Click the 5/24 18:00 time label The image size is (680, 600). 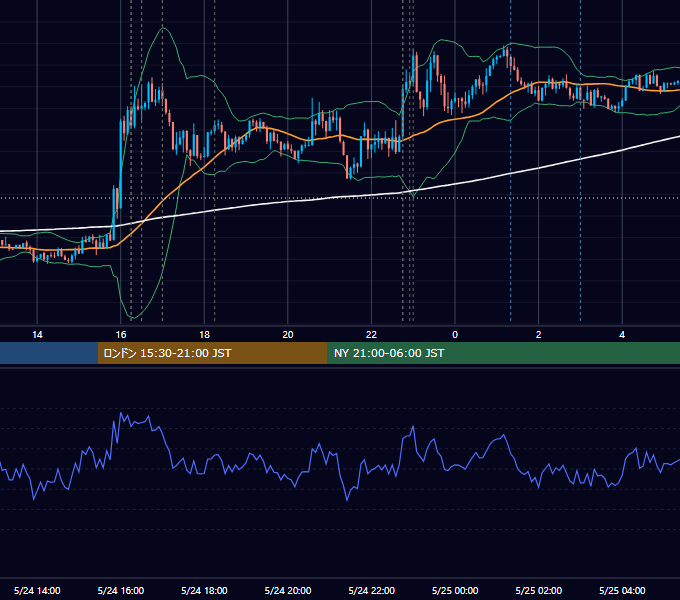204,590
